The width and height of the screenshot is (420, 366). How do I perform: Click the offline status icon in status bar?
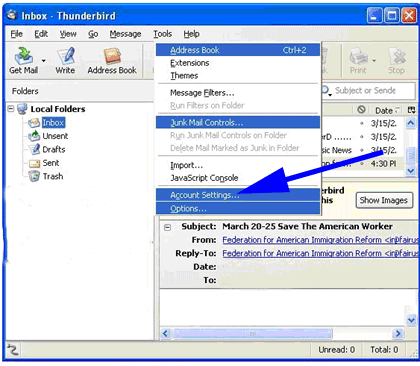(x=13, y=350)
